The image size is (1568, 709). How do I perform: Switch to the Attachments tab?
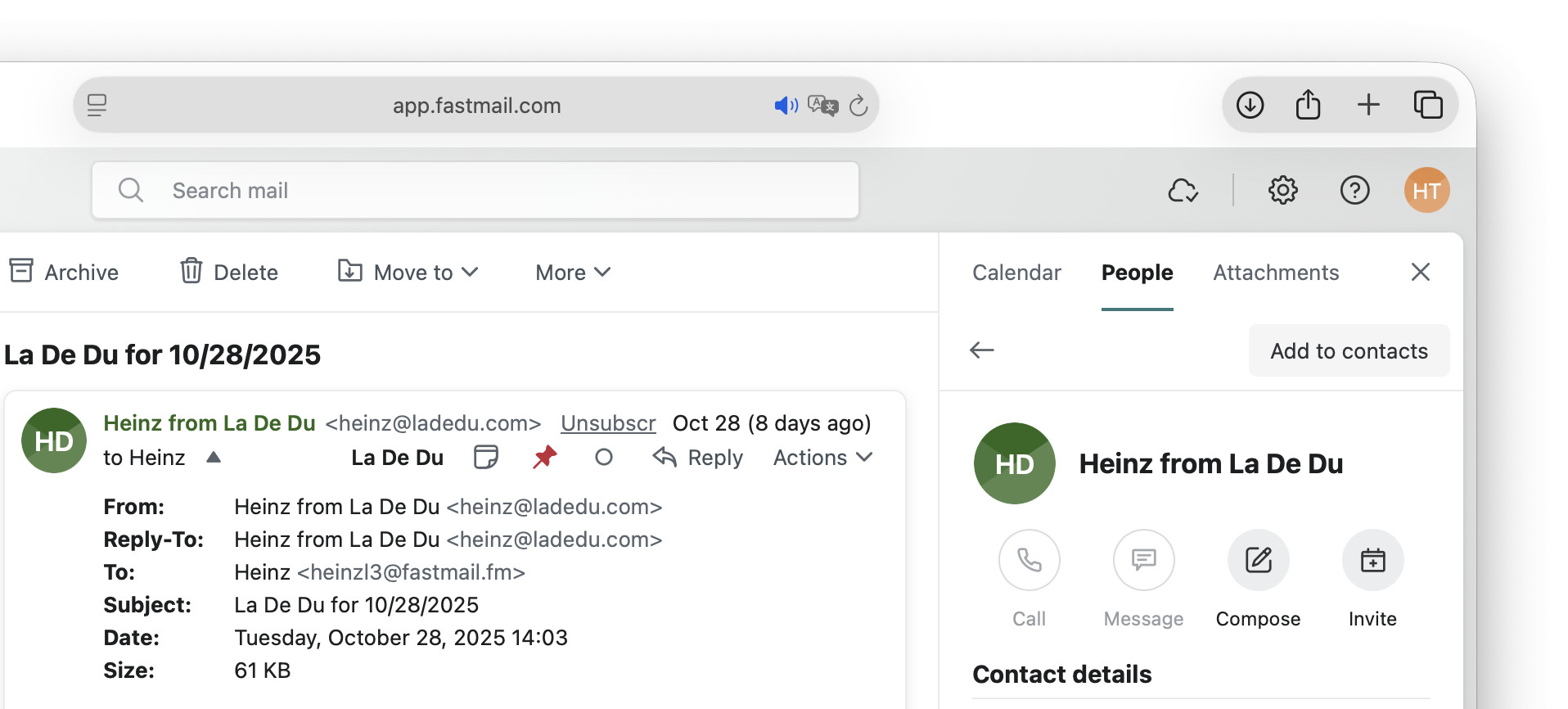coord(1276,272)
